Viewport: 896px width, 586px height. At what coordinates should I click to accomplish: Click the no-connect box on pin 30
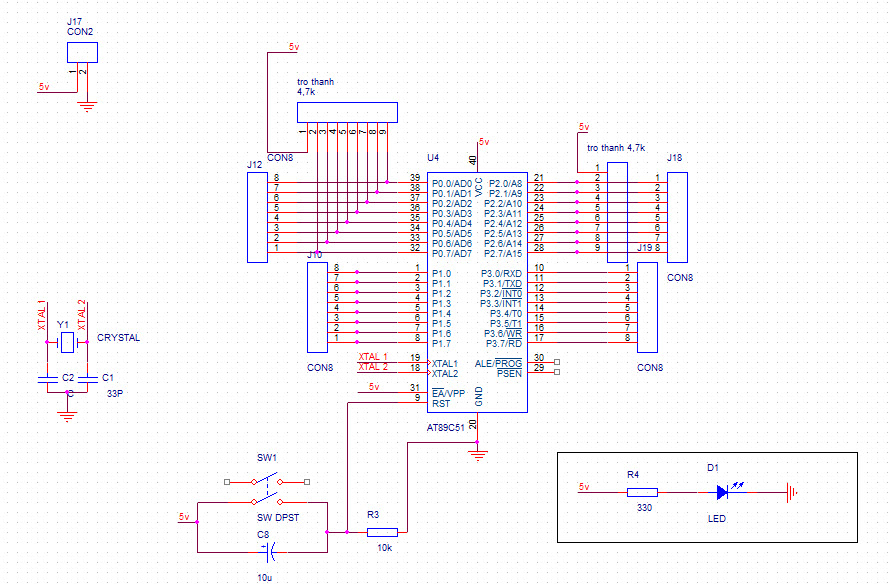click(557, 362)
